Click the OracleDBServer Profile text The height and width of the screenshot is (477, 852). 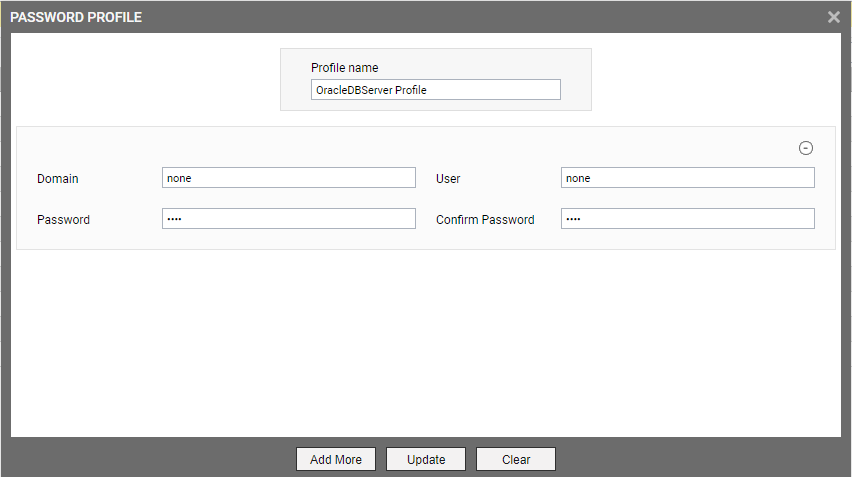click(x=371, y=90)
